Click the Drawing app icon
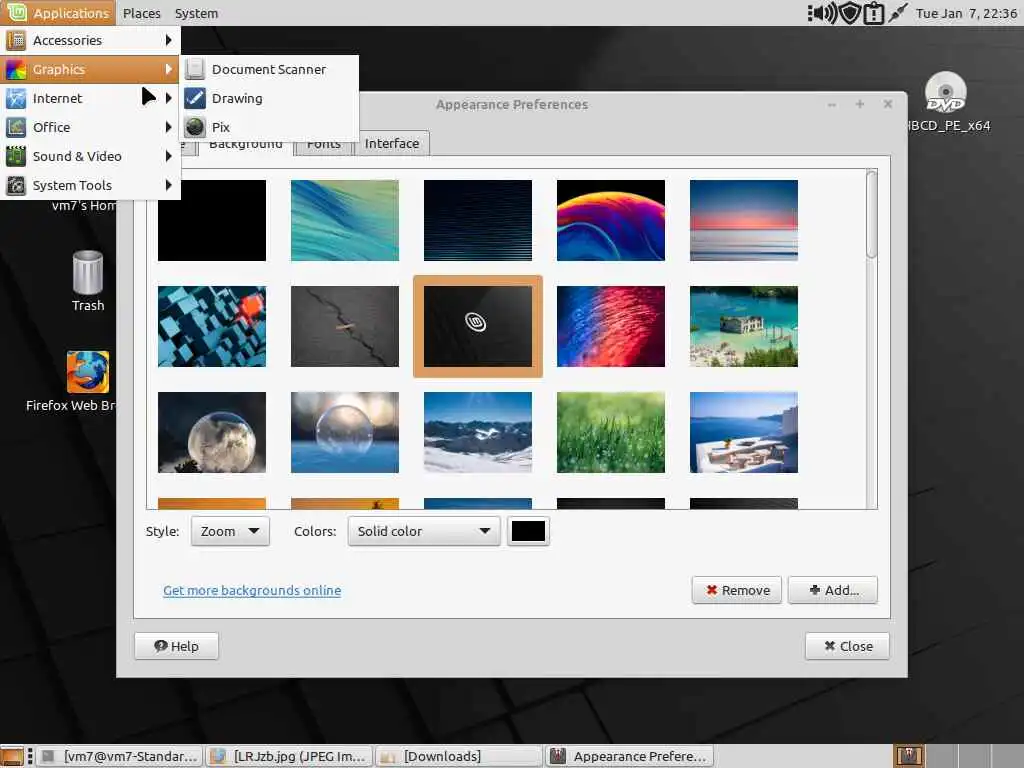Viewport: 1024px width, 768px height. click(195, 98)
